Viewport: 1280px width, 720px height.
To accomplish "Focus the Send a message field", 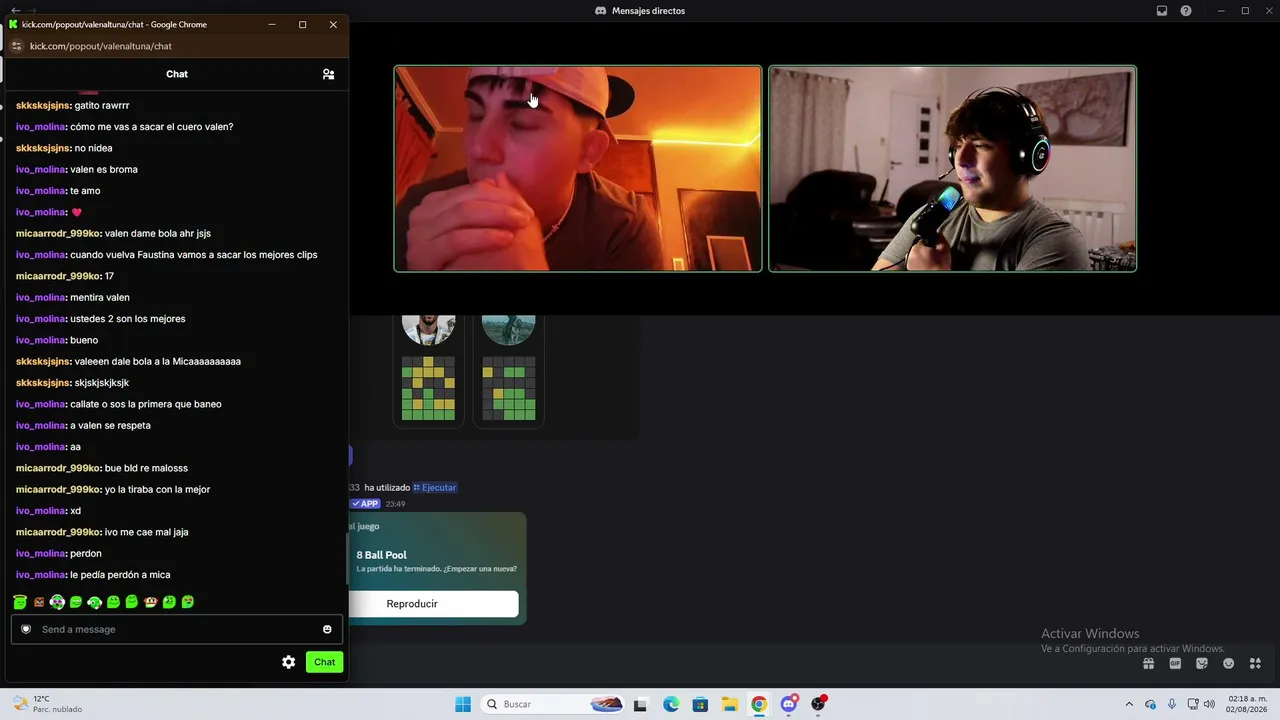I will coord(177,629).
